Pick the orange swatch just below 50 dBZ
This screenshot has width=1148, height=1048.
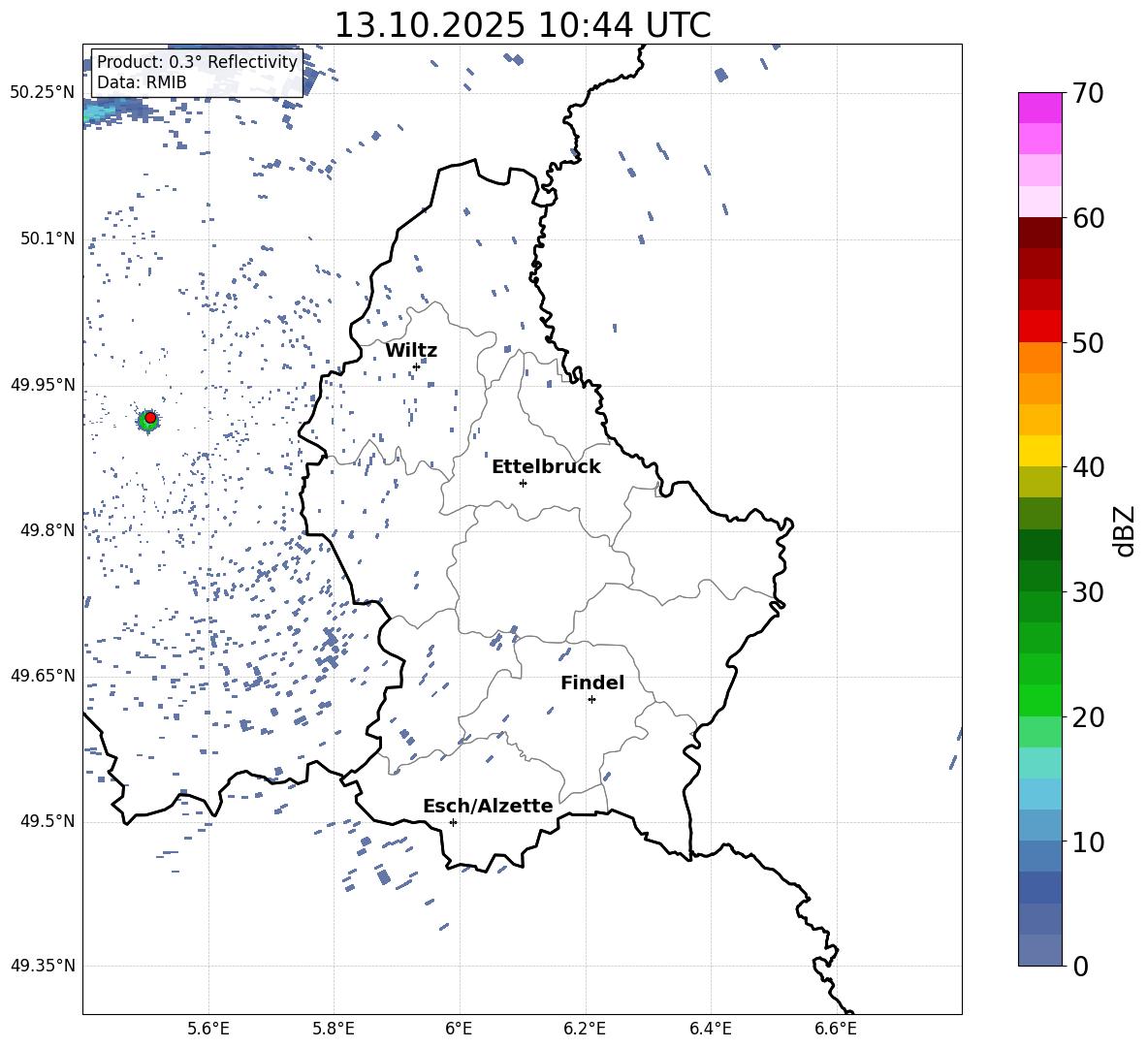[1040, 358]
